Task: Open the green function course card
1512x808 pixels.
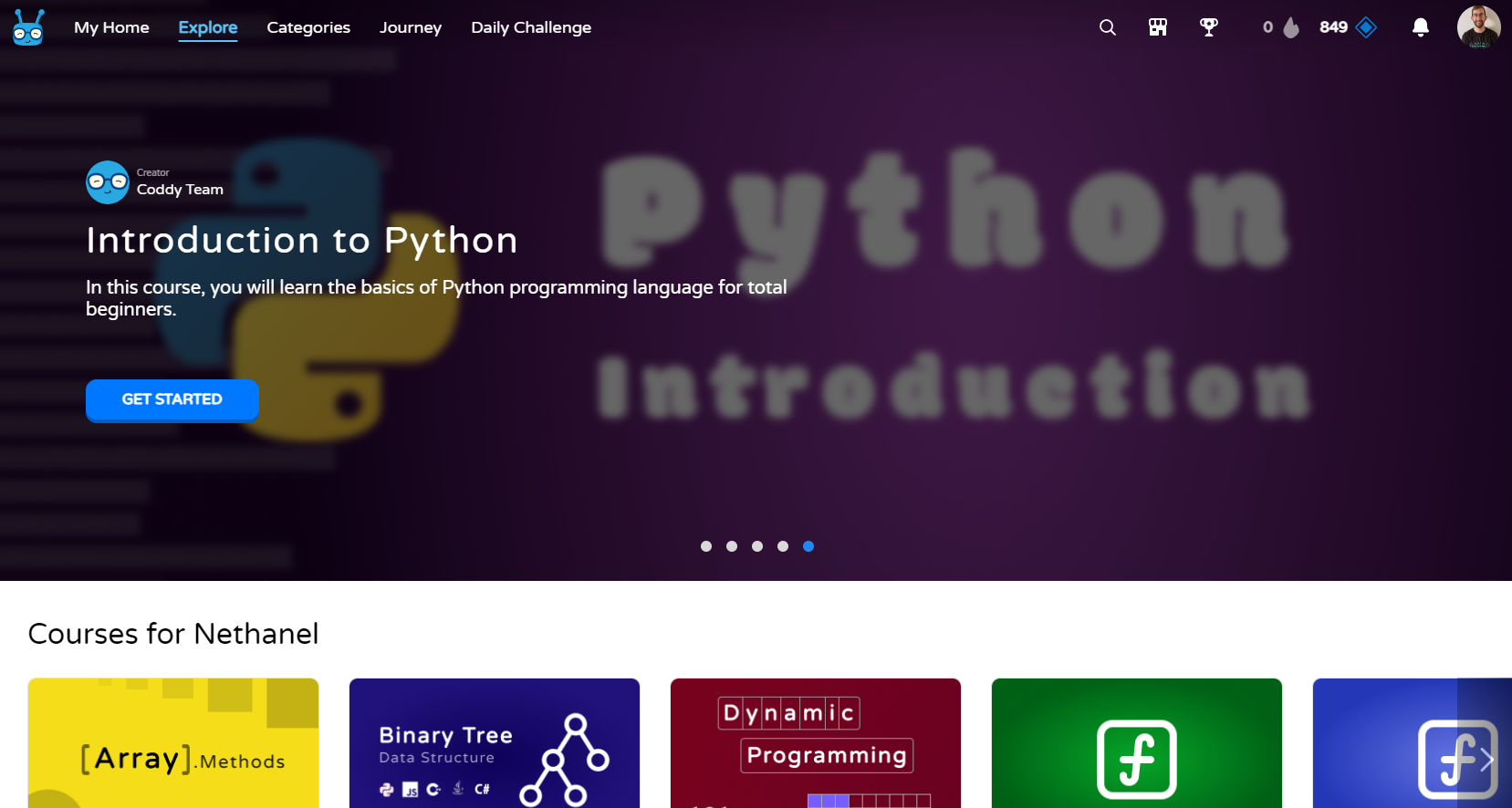Action: (x=1137, y=743)
